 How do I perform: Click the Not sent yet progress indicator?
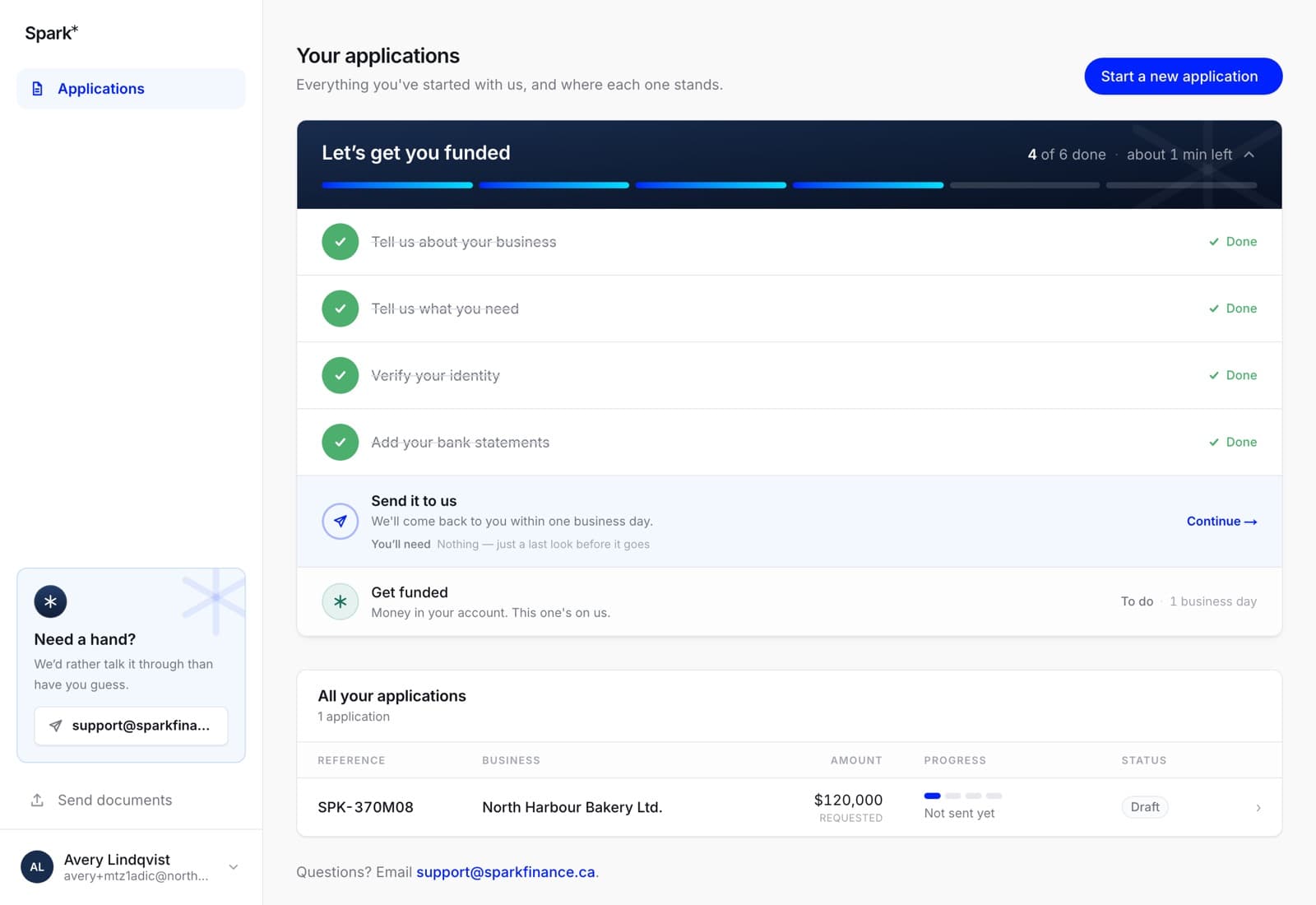[962, 805]
